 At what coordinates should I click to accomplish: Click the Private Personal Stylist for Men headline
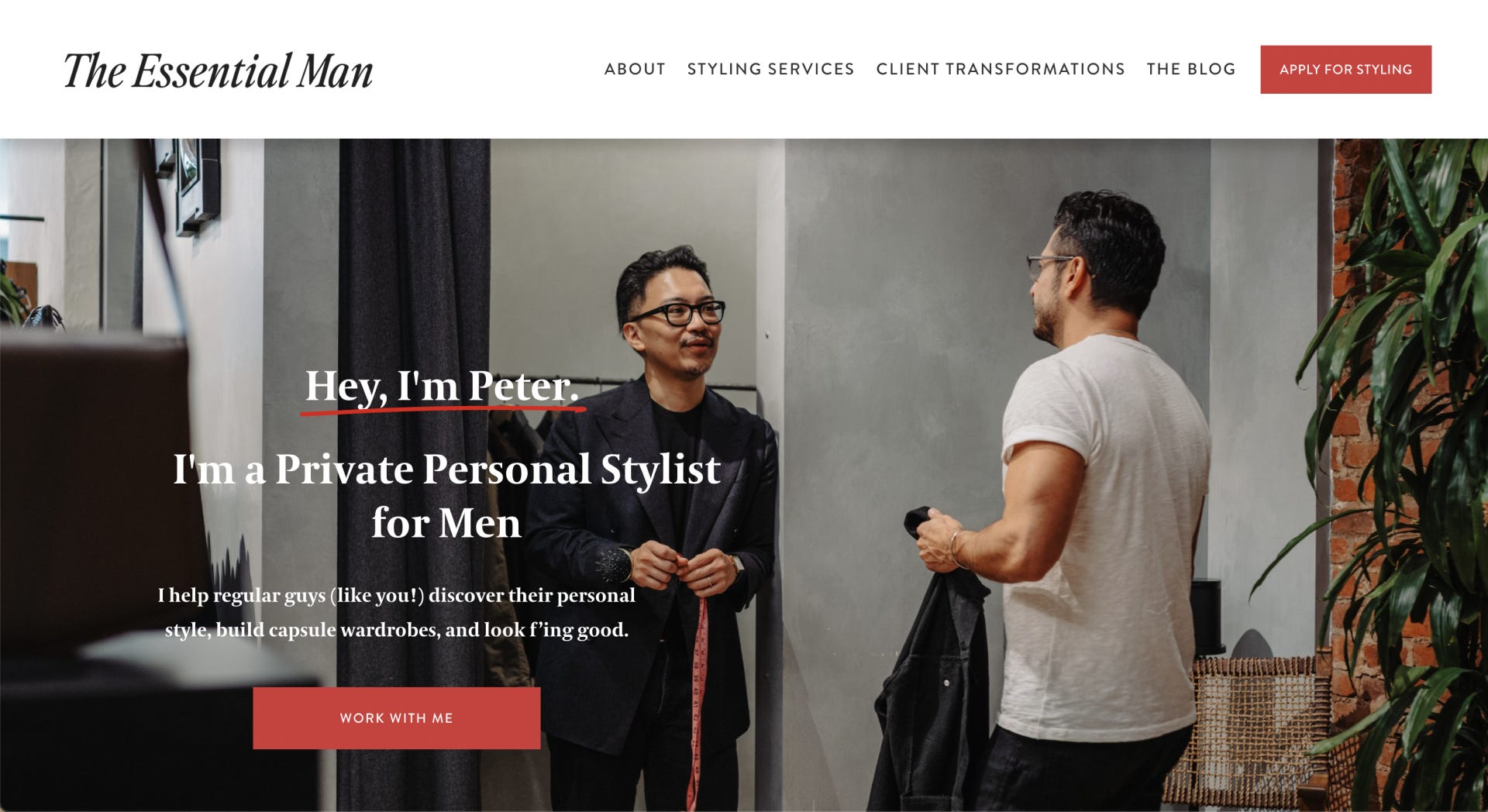pos(446,496)
